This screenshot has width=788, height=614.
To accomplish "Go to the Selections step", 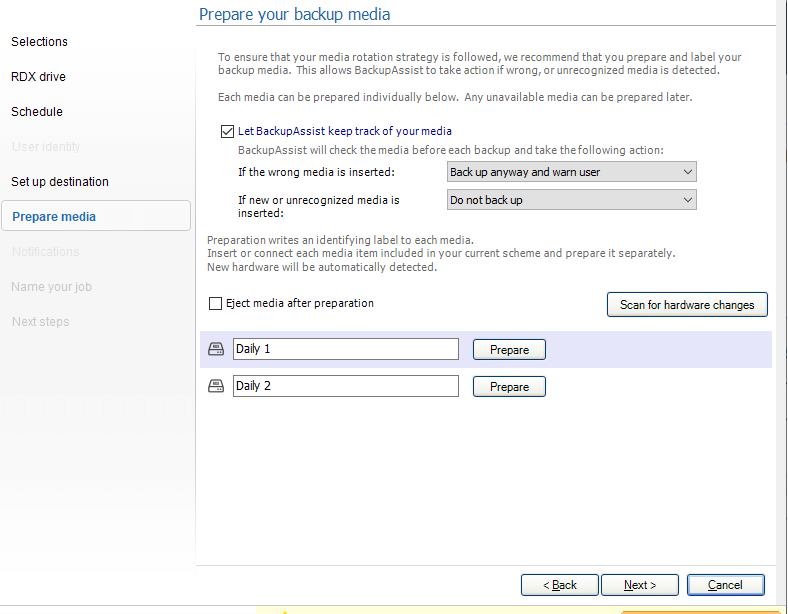I will click(x=40, y=42).
